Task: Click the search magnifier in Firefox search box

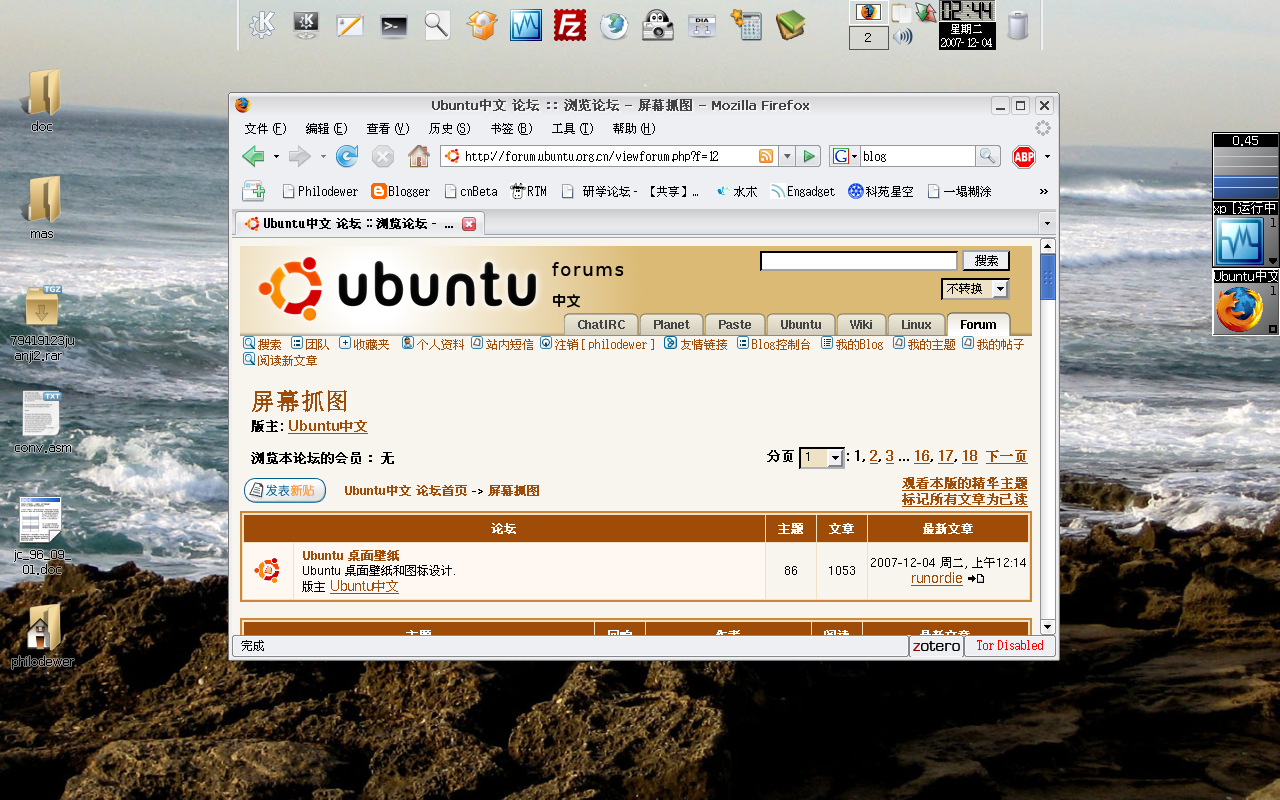Action: click(988, 156)
